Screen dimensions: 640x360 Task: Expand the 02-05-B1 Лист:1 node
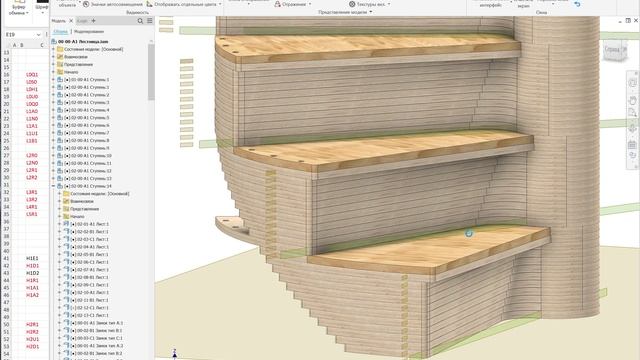tap(60, 254)
